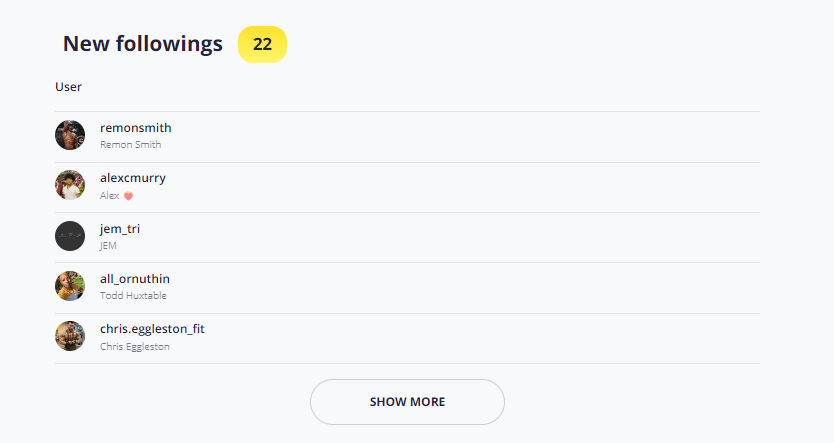834x443 pixels.
Task: Open alexcmurry's profile picture
Action: tap(70, 185)
